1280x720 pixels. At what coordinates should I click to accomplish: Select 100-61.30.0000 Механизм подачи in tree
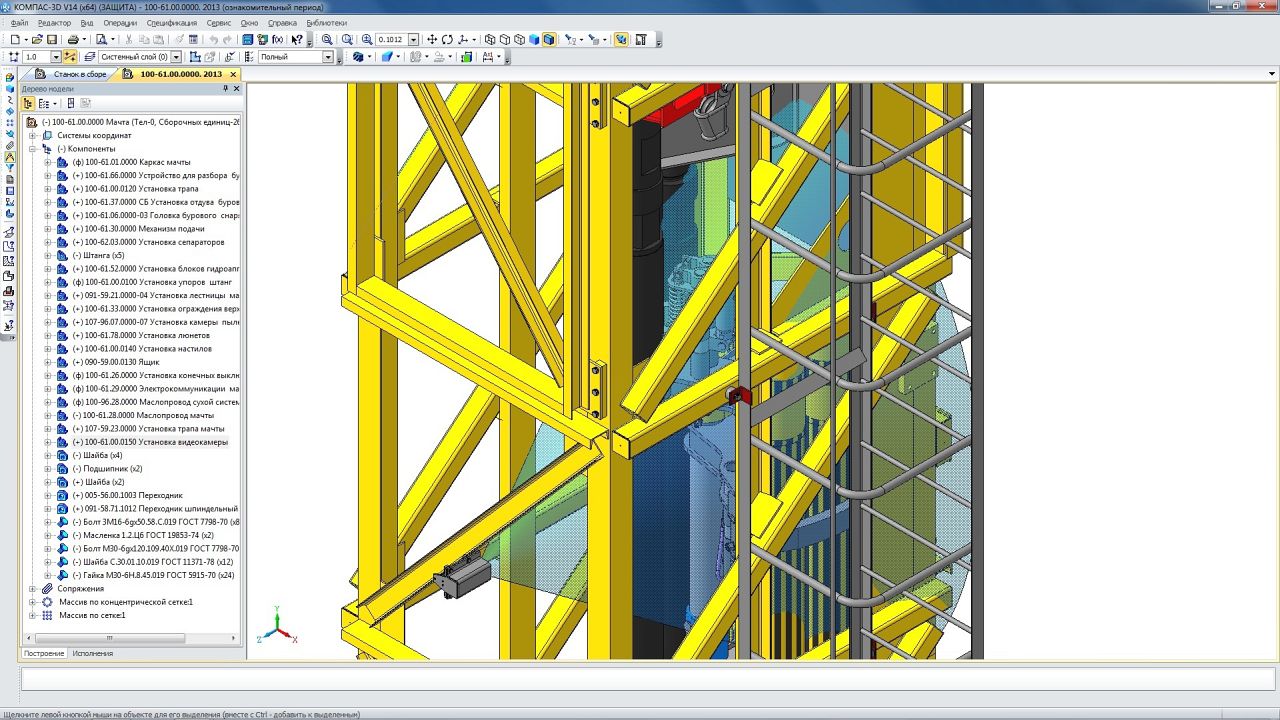(x=138, y=228)
